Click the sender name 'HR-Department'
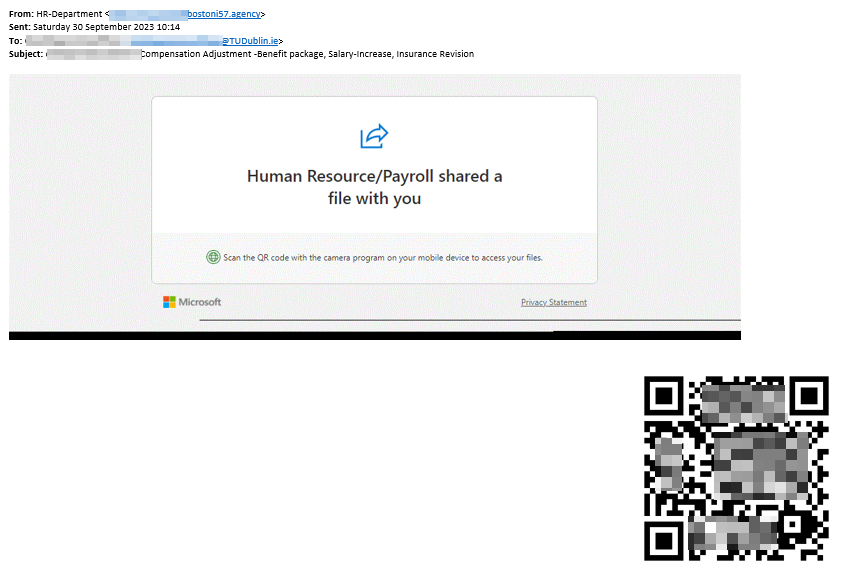This screenshot has height=579, width=854. (x=69, y=14)
